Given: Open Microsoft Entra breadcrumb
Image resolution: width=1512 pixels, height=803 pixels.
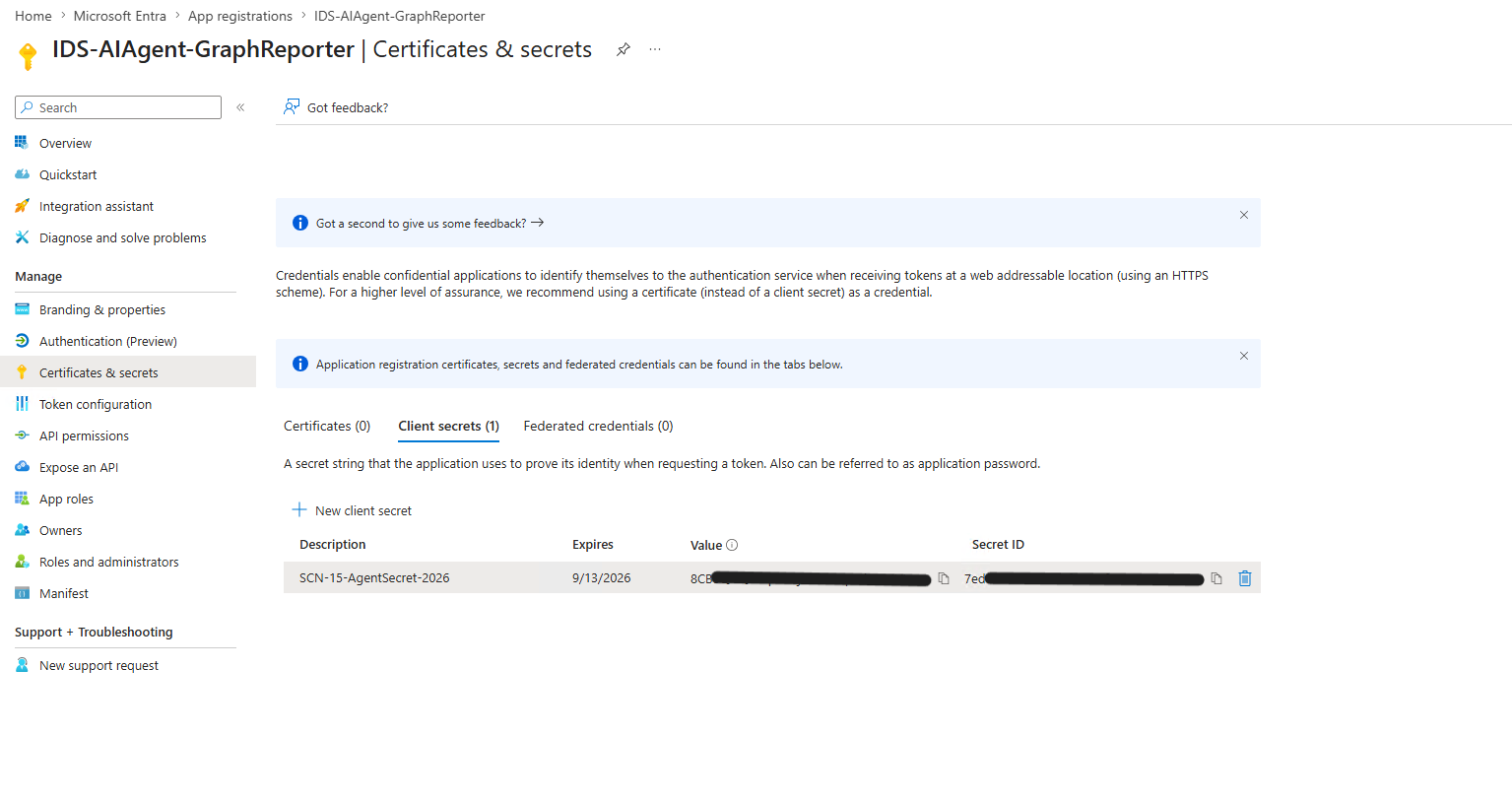Looking at the screenshot, I should click(119, 16).
